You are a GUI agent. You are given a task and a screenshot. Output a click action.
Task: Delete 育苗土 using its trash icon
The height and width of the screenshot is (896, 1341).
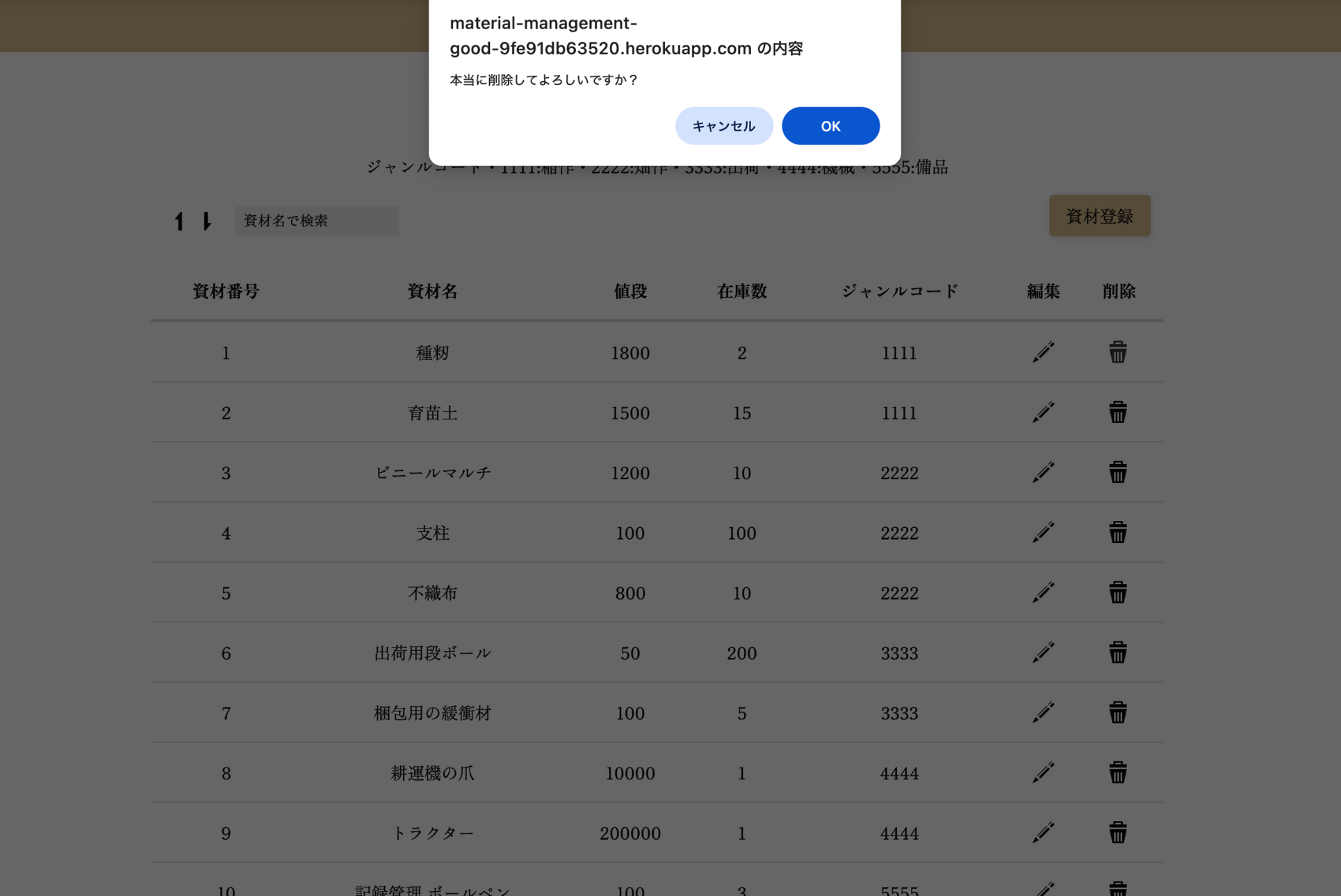click(x=1117, y=413)
